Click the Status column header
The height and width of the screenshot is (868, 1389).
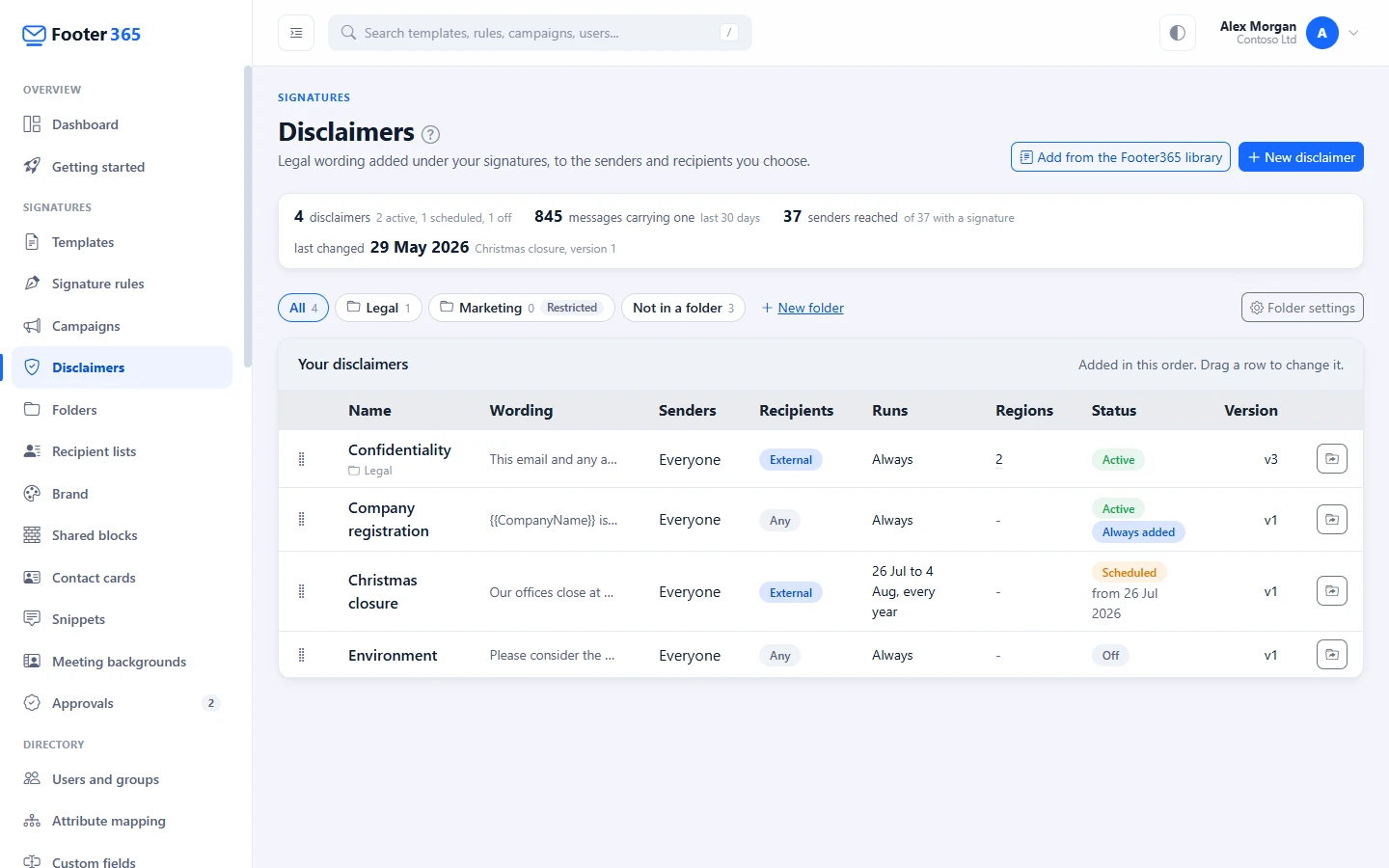click(1114, 410)
